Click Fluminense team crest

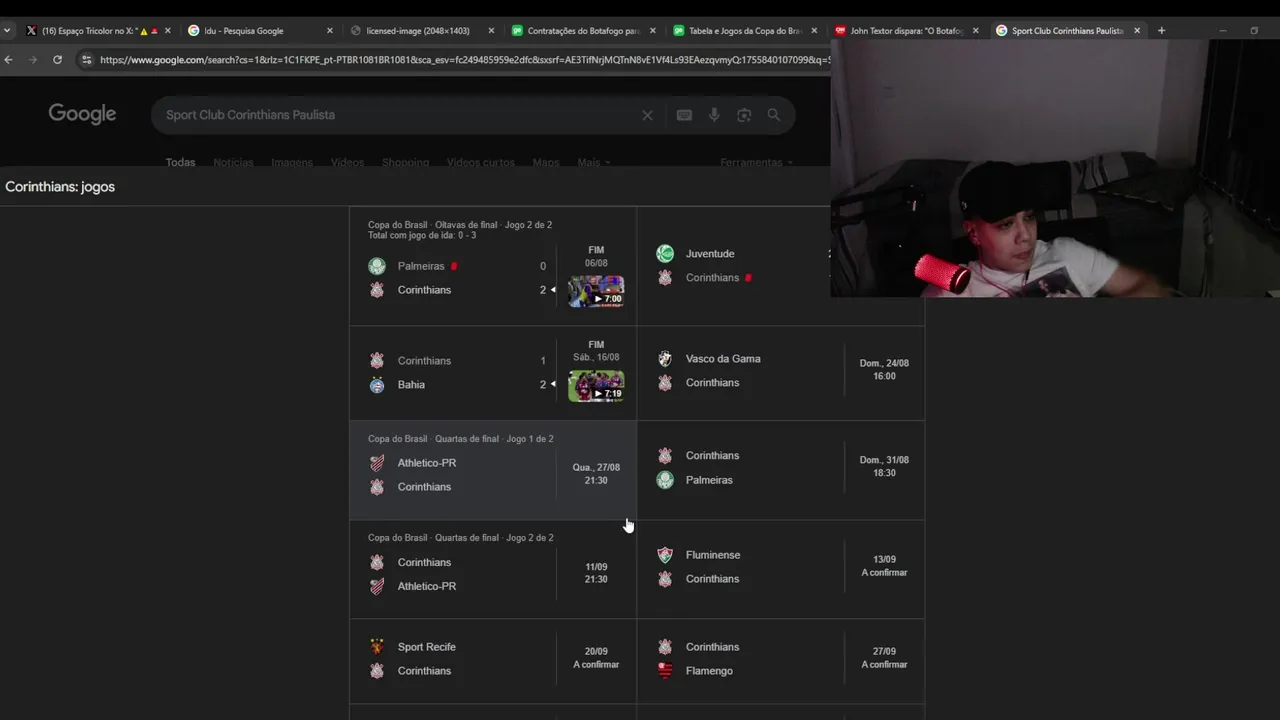[x=665, y=555]
